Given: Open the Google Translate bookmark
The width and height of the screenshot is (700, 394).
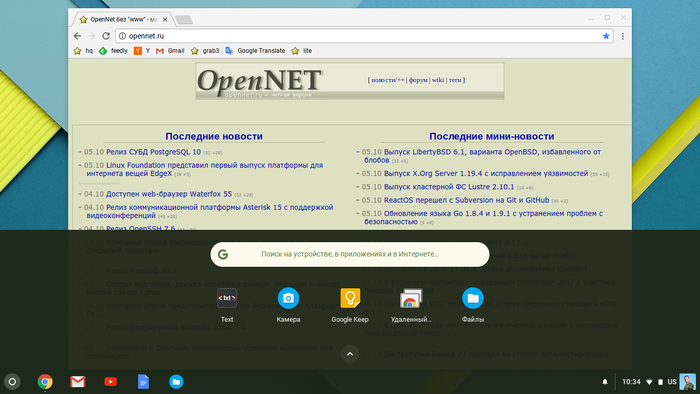Looking at the screenshot, I should 255,51.
